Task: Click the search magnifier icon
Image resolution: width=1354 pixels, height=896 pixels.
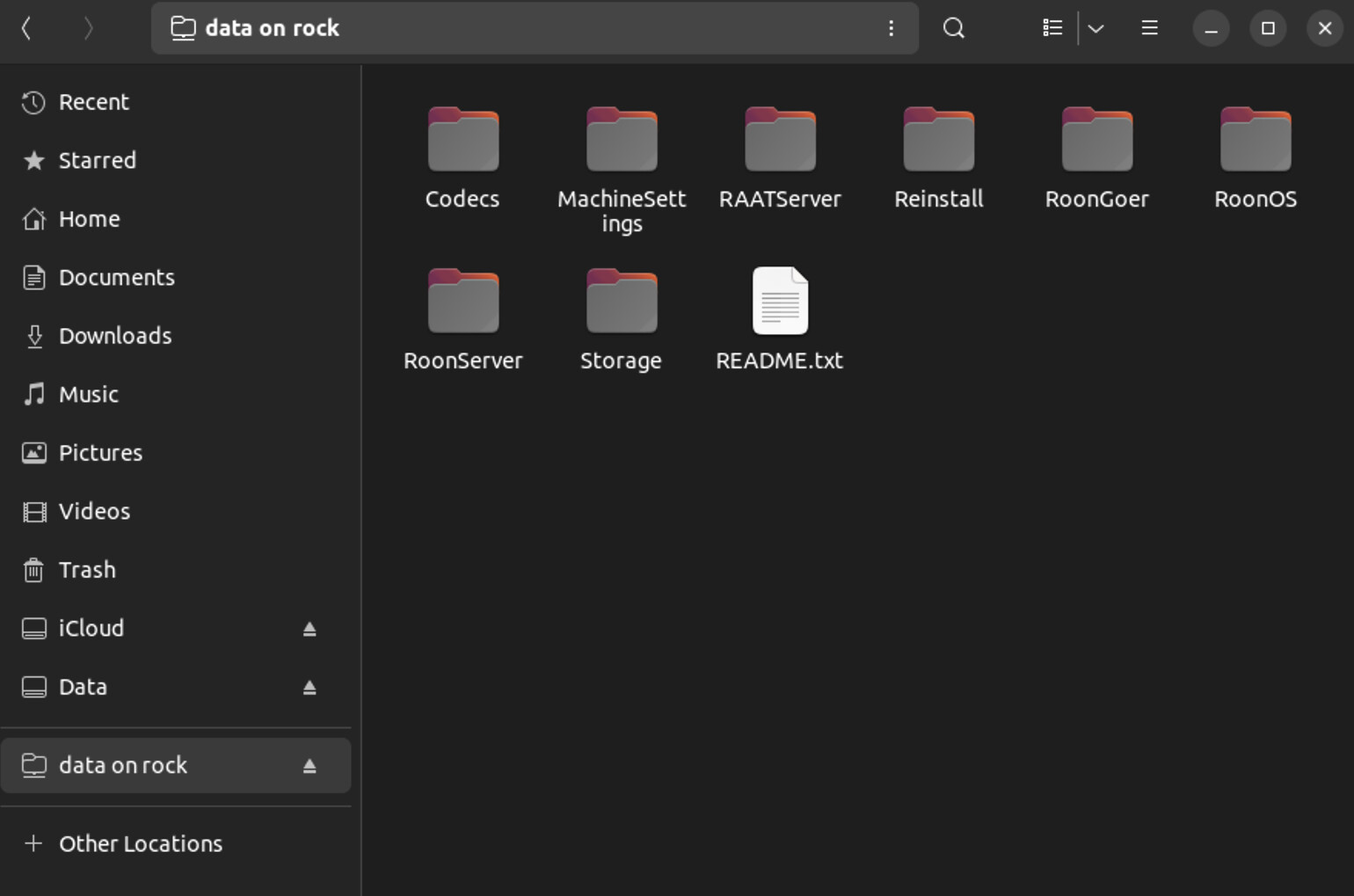Action: pos(953,28)
